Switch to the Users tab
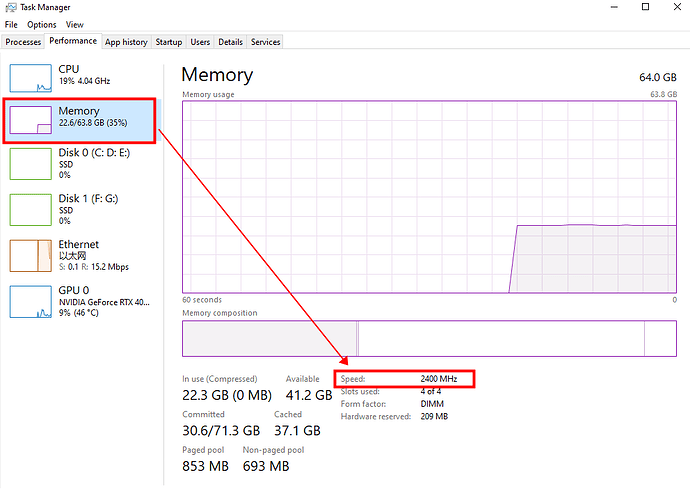The height and width of the screenshot is (490, 690). point(200,42)
